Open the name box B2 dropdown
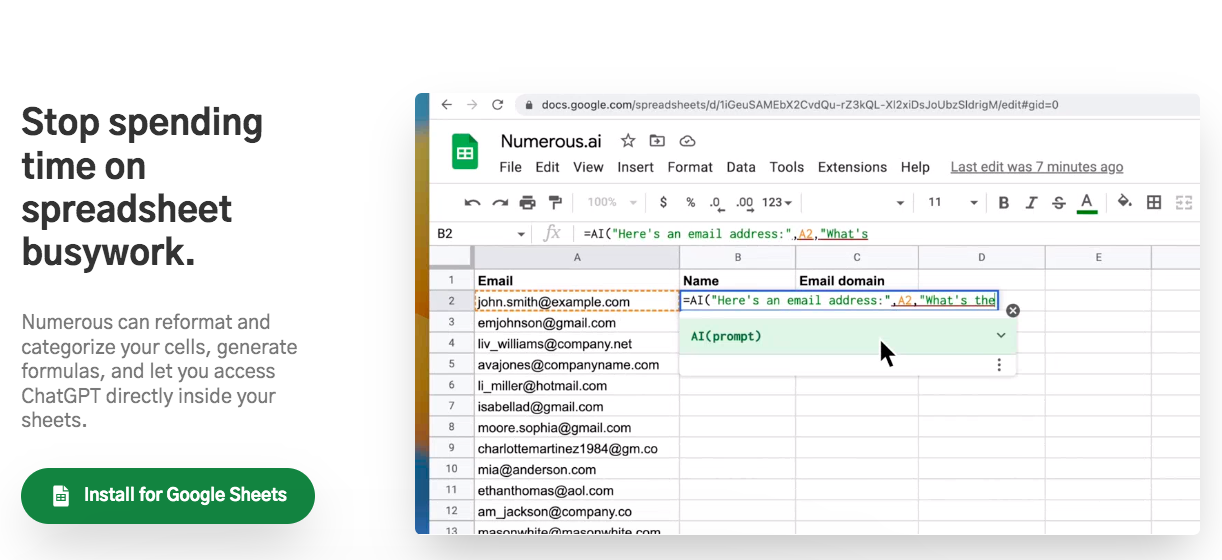Screen dimensions: 1222x560 (x=521, y=234)
